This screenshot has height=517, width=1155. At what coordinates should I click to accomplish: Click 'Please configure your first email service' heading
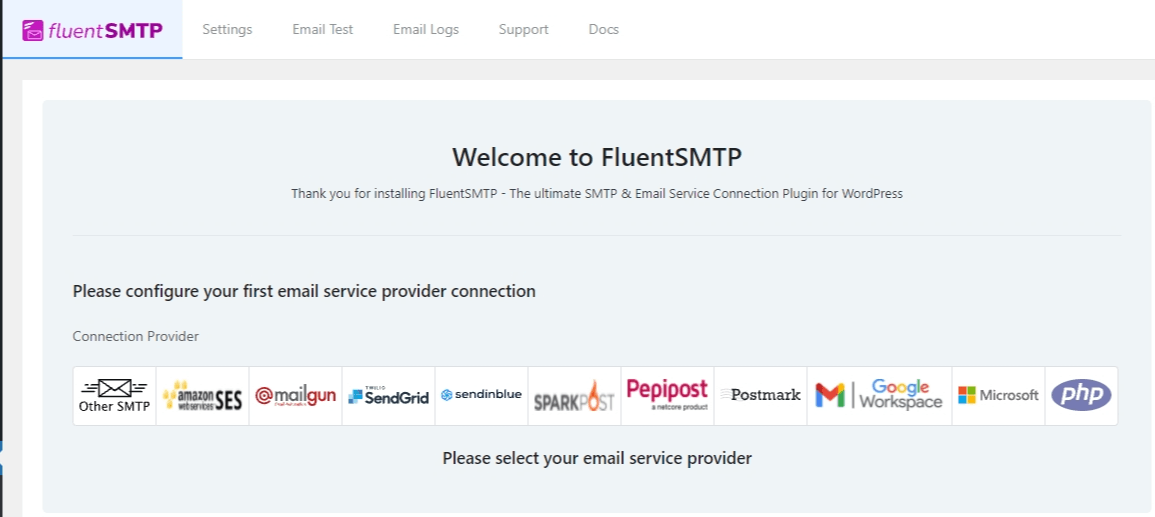click(303, 291)
